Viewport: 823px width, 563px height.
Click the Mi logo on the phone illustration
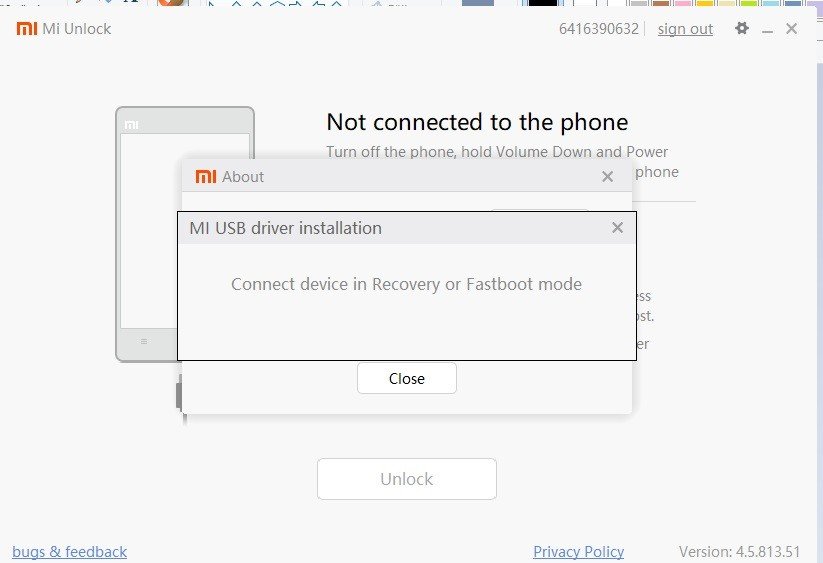coord(131,125)
